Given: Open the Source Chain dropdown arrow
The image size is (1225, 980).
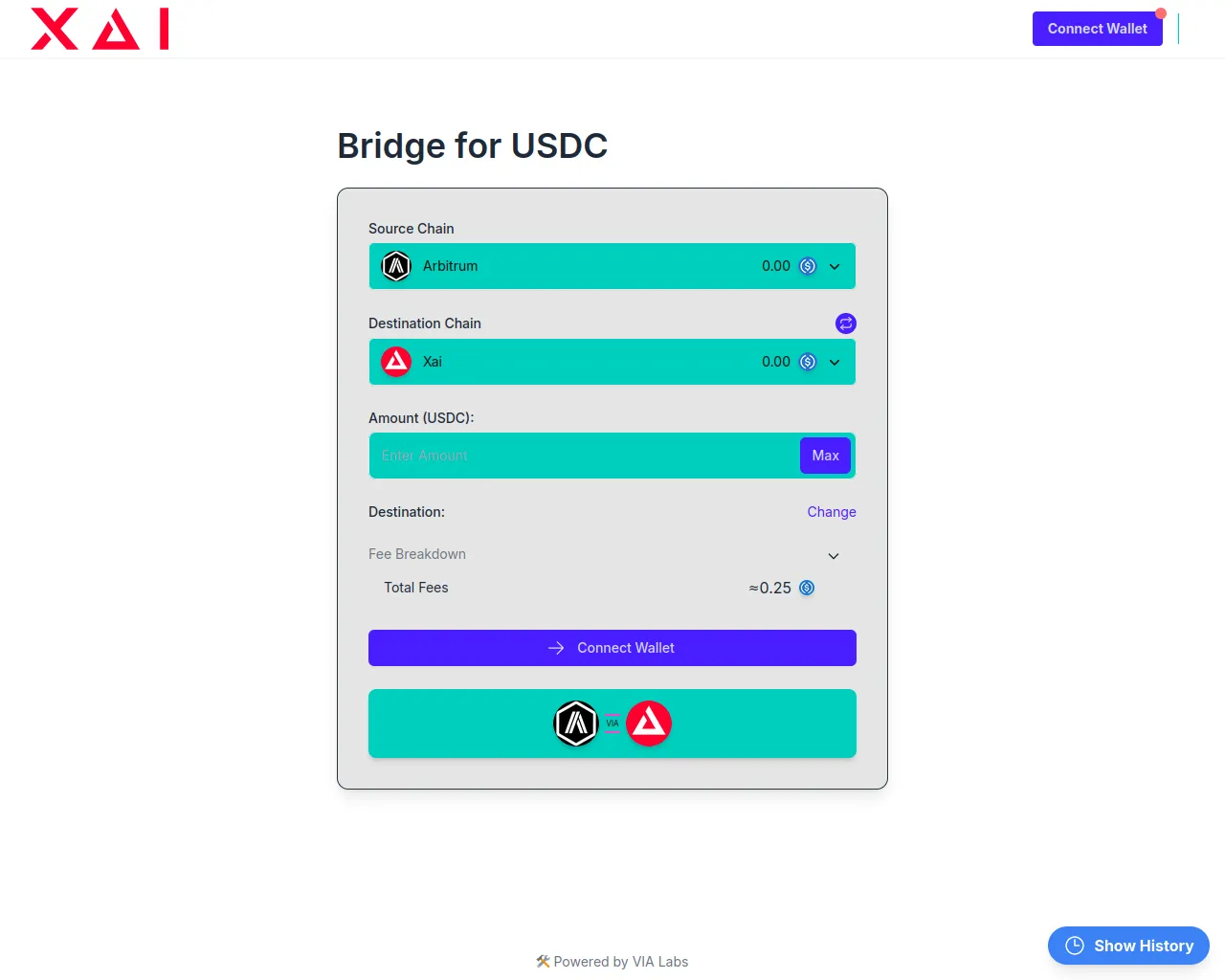Looking at the screenshot, I should [835, 267].
